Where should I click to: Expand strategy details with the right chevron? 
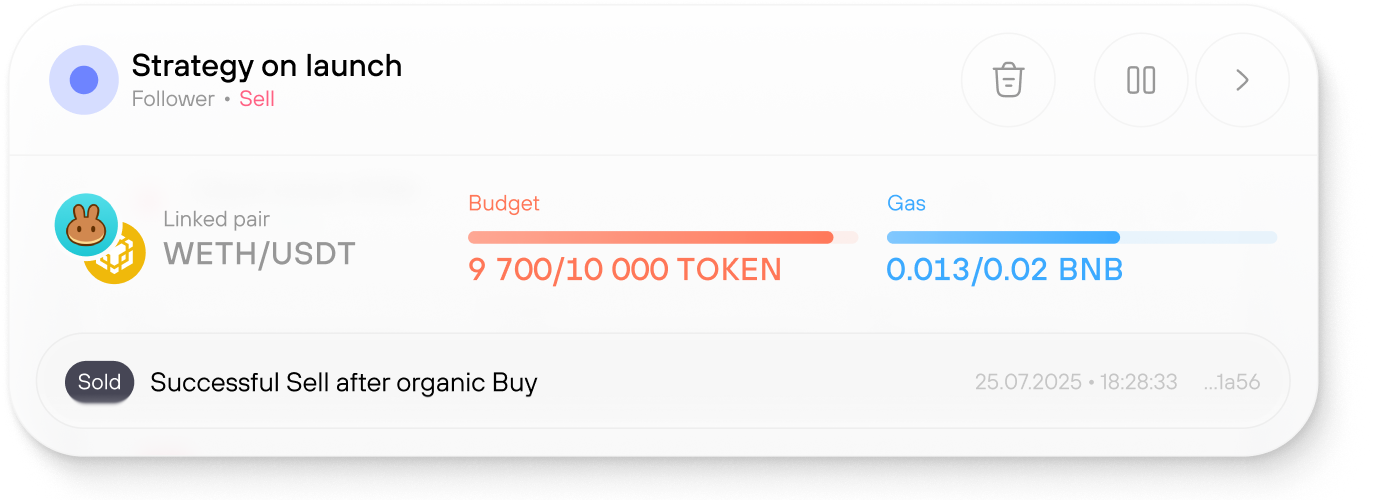pyautogui.click(x=1242, y=80)
